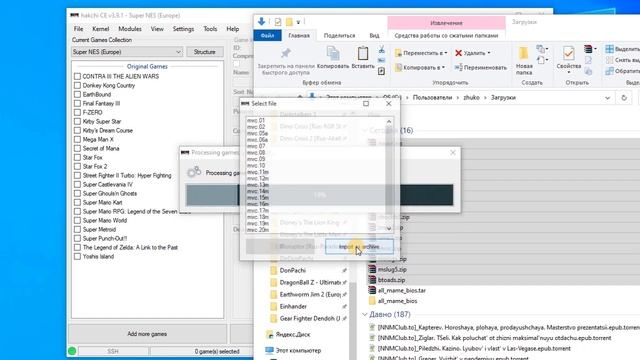Open hakchi Kernel menu
The image size is (640, 360).
click(100, 29)
